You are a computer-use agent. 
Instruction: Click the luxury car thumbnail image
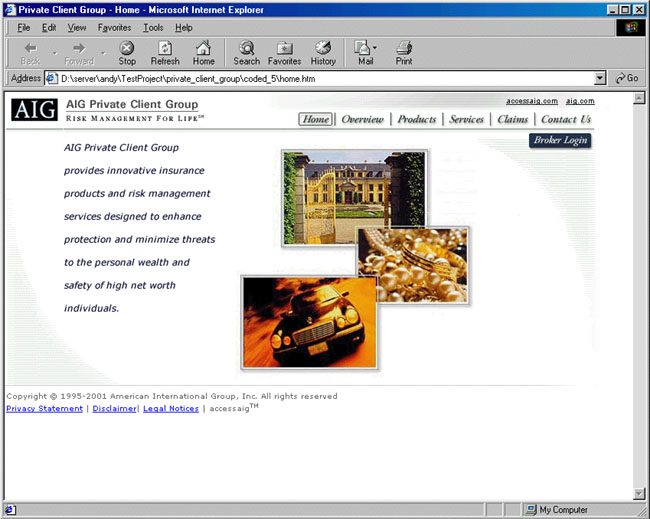click(309, 322)
